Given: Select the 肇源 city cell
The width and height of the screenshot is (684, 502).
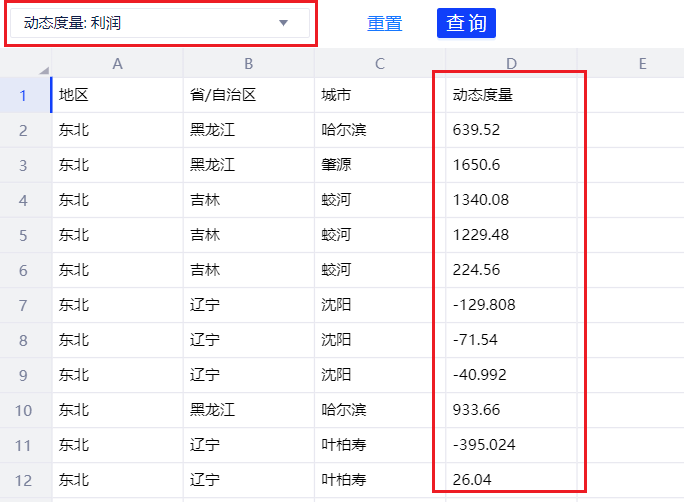Looking at the screenshot, I should (x=380, y=165).
